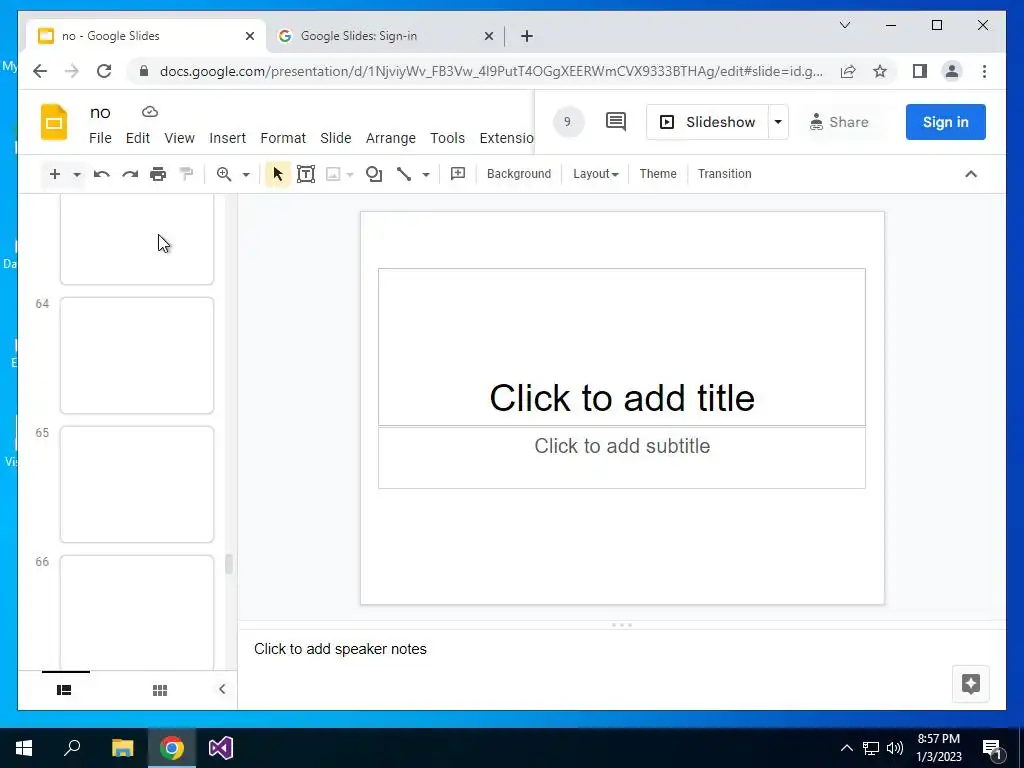1024x768 pixels.
Task: Choose the Select arrow tool
Action: click(278, 174)
